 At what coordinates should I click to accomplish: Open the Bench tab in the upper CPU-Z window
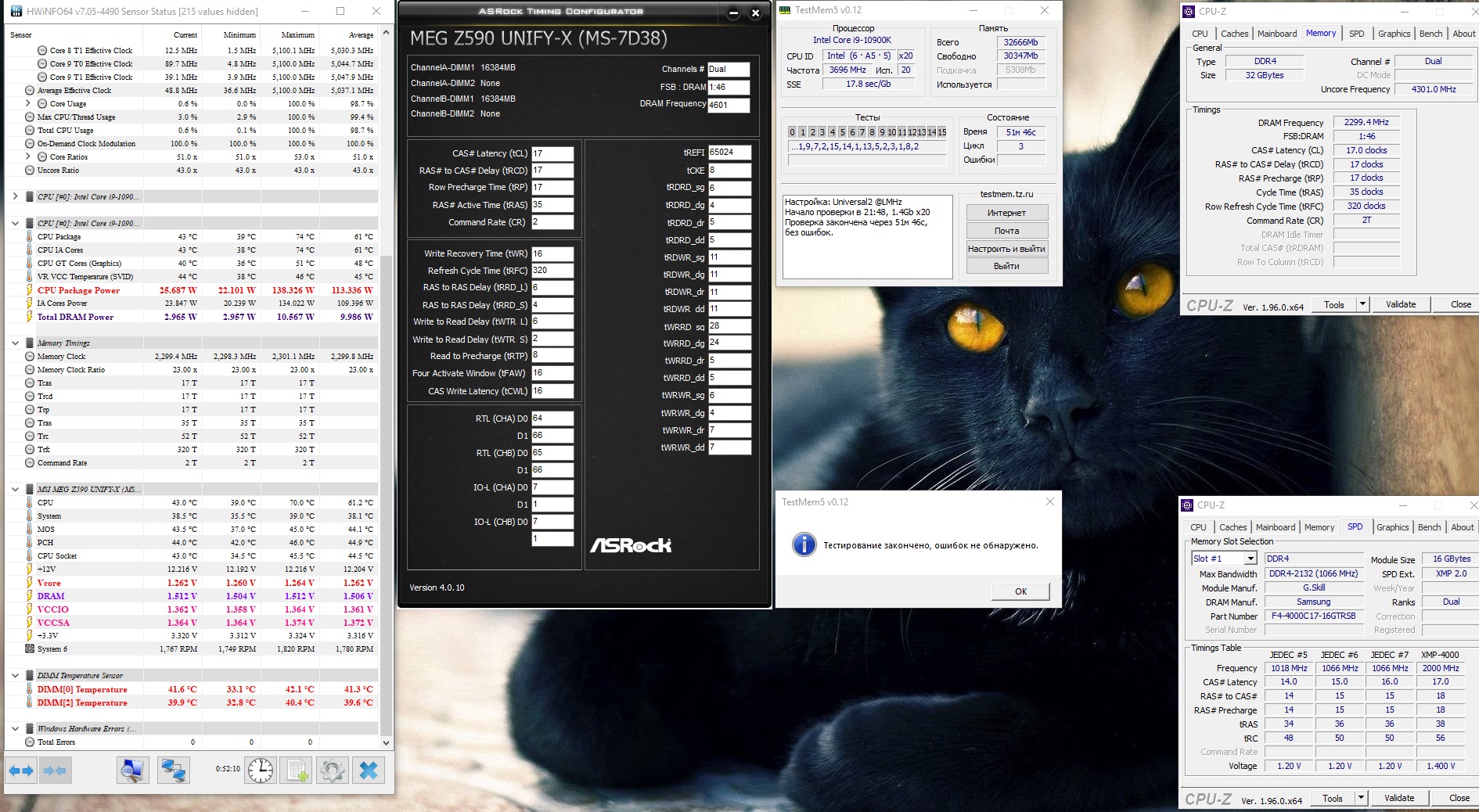[x=1430, y=34]
